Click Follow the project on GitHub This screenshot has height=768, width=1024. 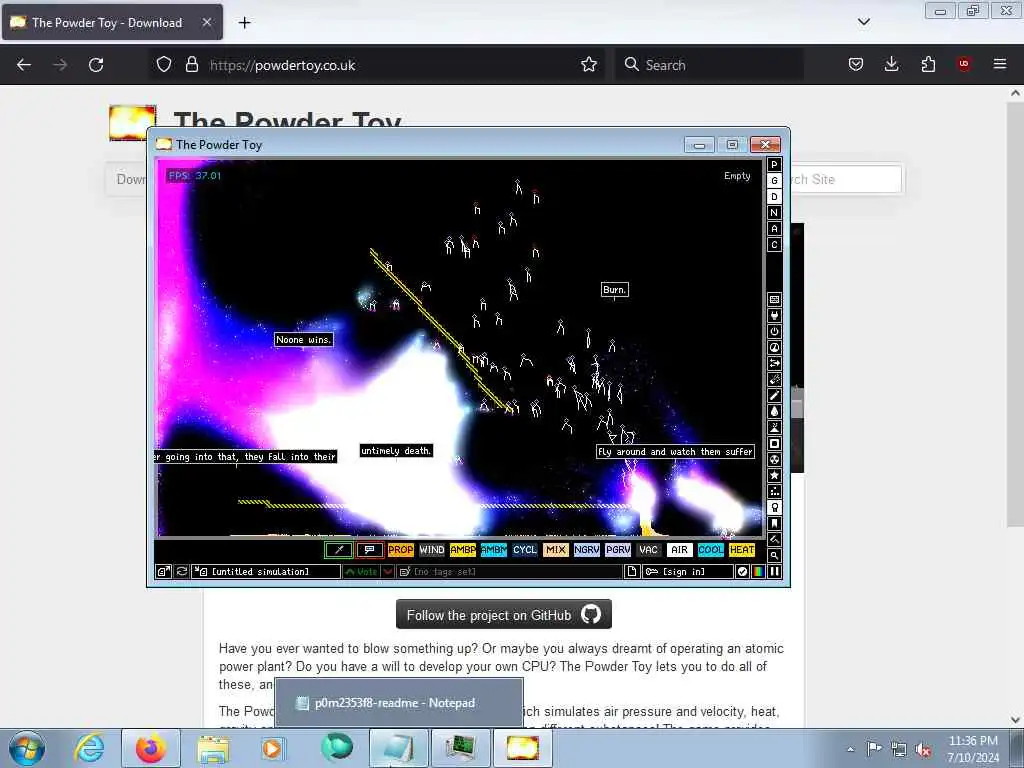tap(504, 615)
